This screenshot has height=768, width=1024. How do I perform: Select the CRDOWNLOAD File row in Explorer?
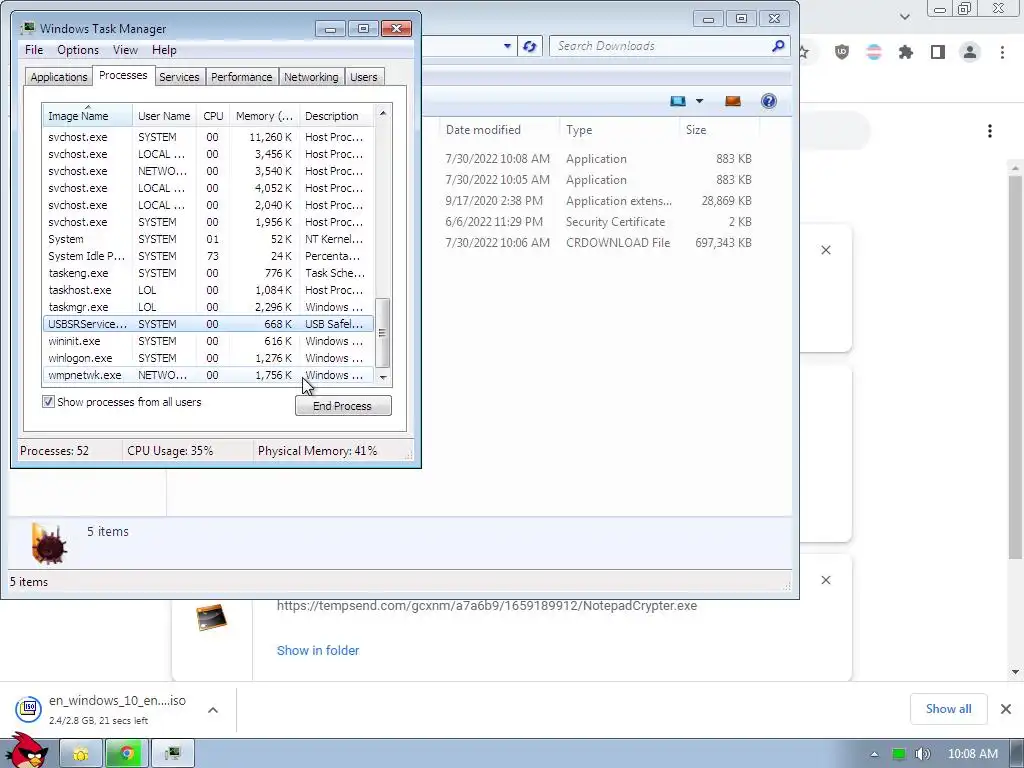coord(599,243)
